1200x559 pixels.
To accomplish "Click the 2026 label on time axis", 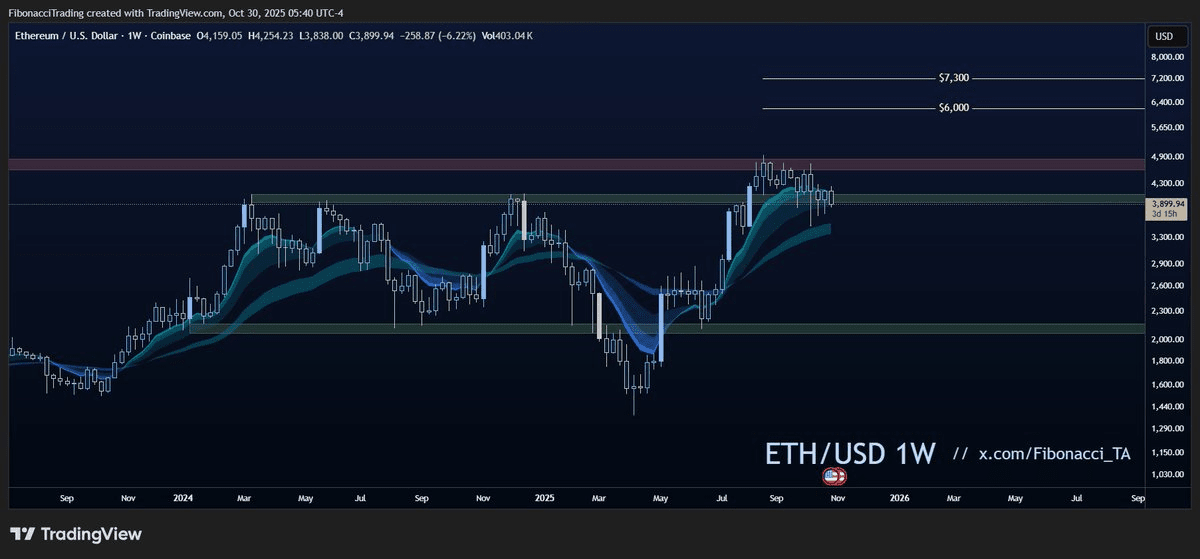I will (x=900, y=497).
